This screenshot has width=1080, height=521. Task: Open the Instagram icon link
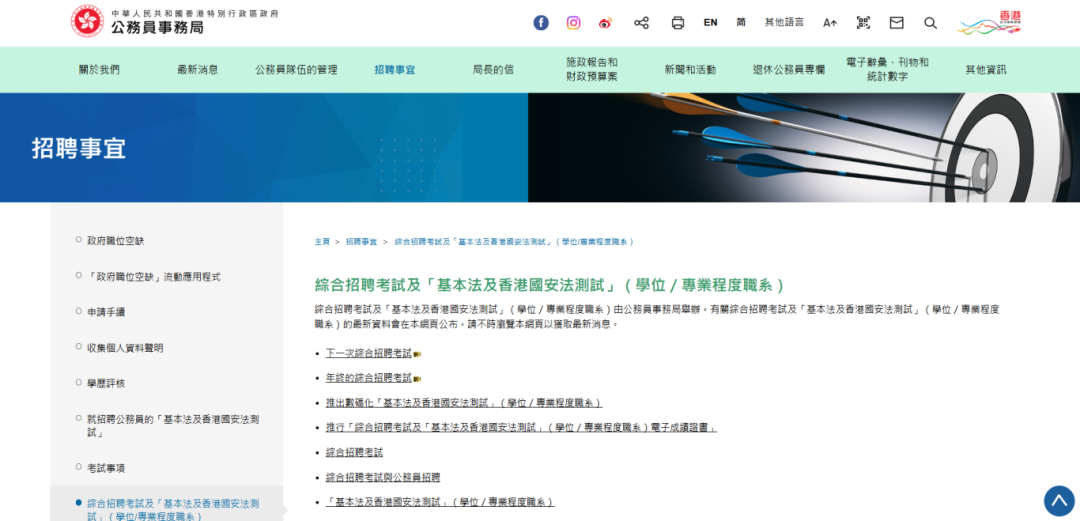pos(573,22)
